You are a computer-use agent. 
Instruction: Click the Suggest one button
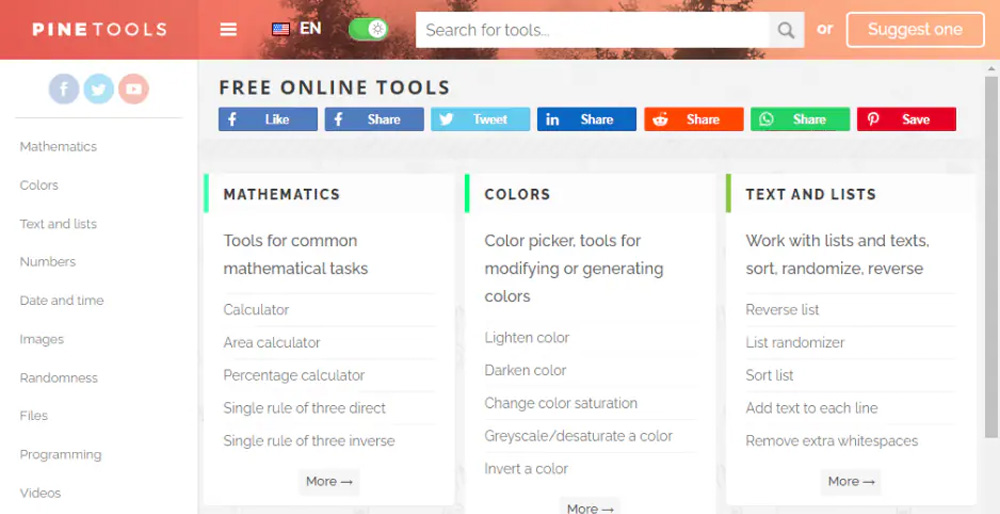pos(915,29)
